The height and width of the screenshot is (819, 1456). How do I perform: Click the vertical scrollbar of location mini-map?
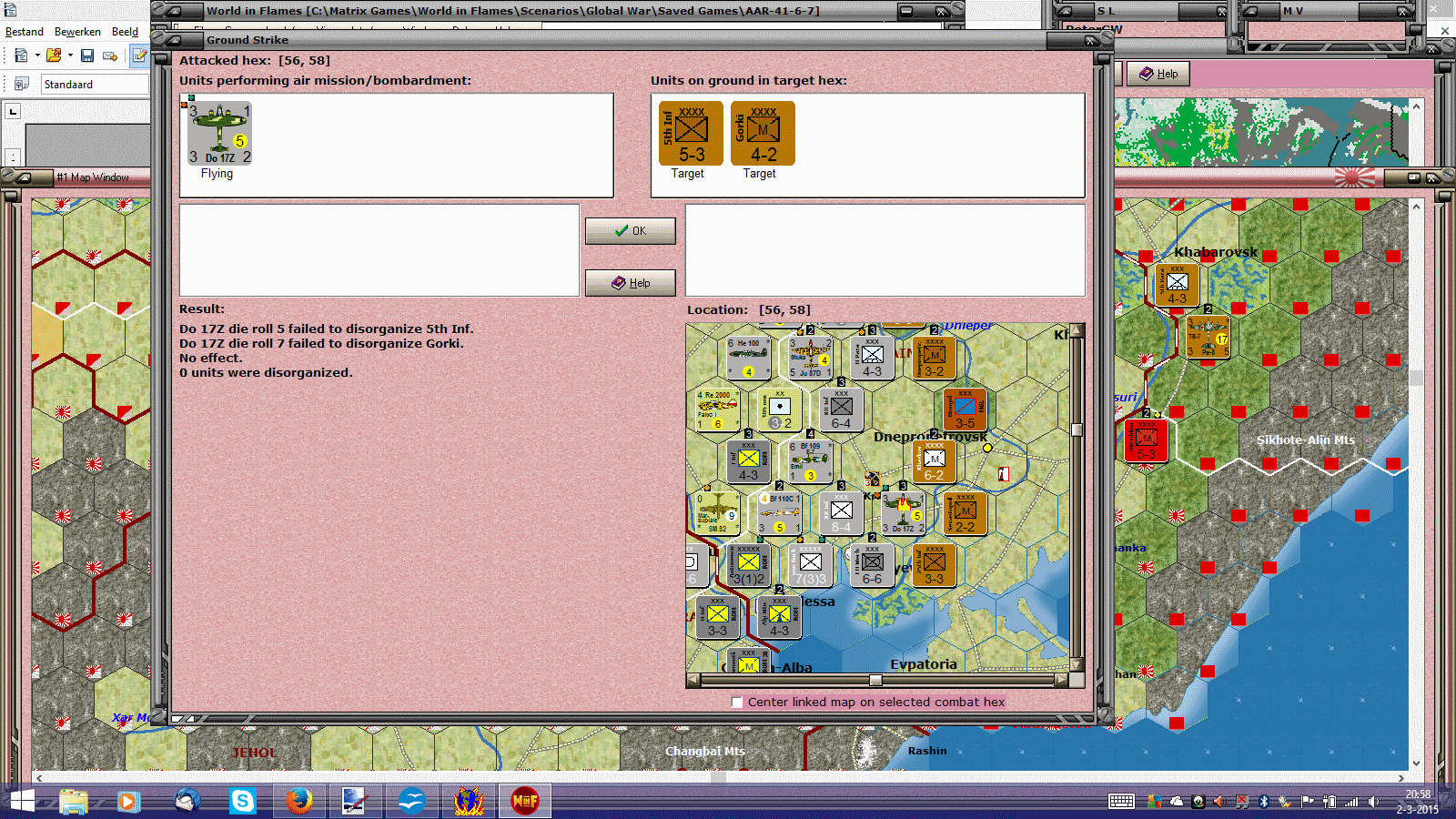[x=1077, y=498]
